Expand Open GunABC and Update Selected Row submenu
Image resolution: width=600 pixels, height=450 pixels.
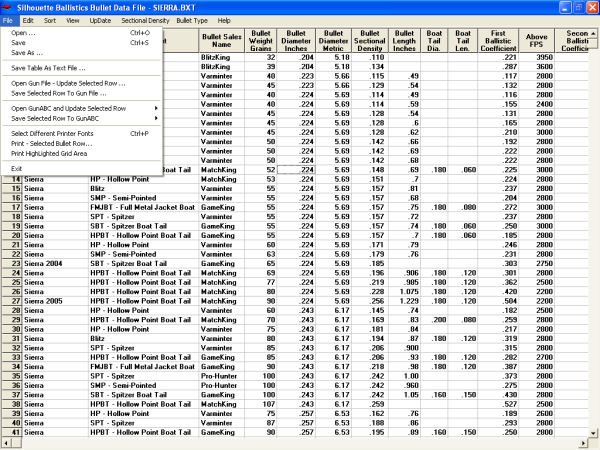[x=70, y=107]
